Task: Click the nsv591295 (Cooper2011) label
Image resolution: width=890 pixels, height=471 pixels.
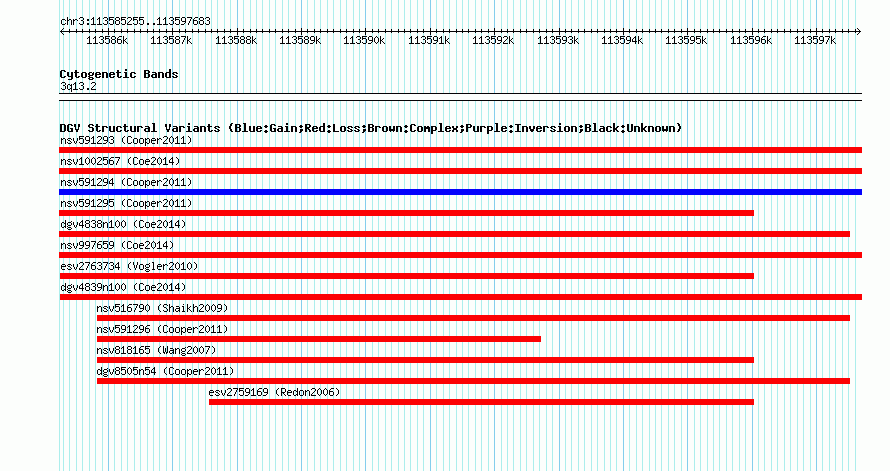Action: click(126, 203)
